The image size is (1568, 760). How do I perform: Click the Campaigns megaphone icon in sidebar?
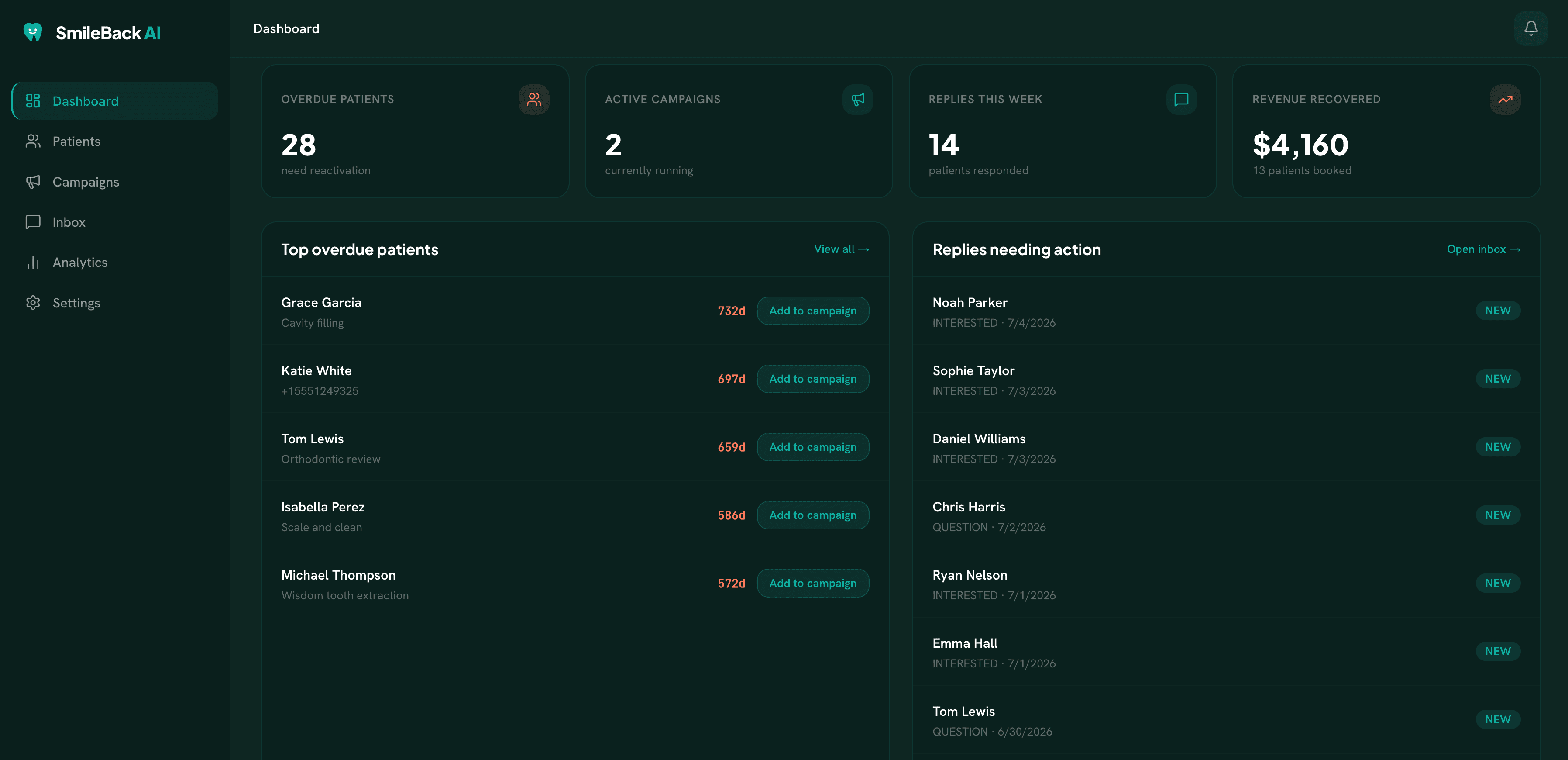(x=33, y=181)
